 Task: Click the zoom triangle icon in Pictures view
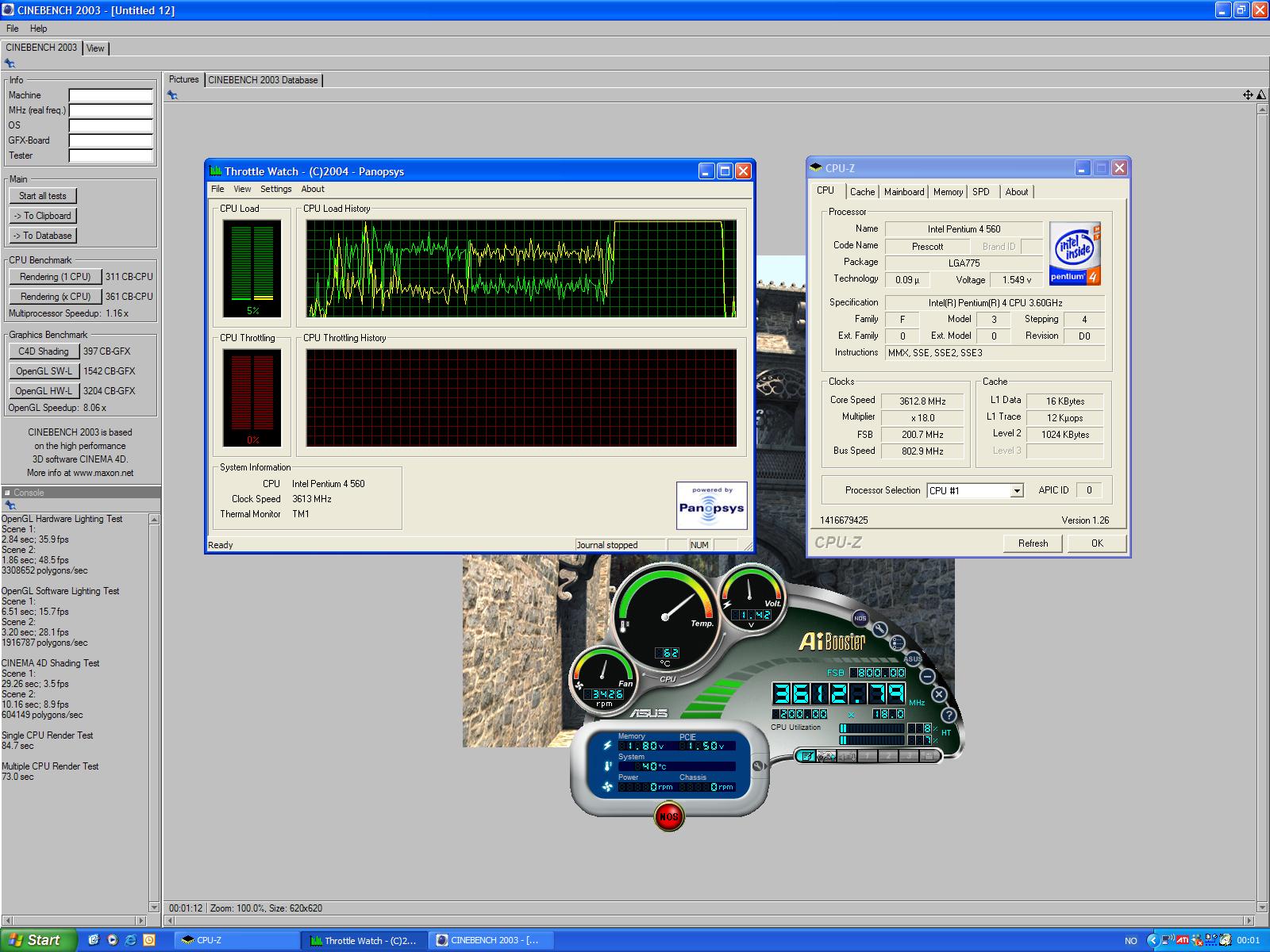1260,94
